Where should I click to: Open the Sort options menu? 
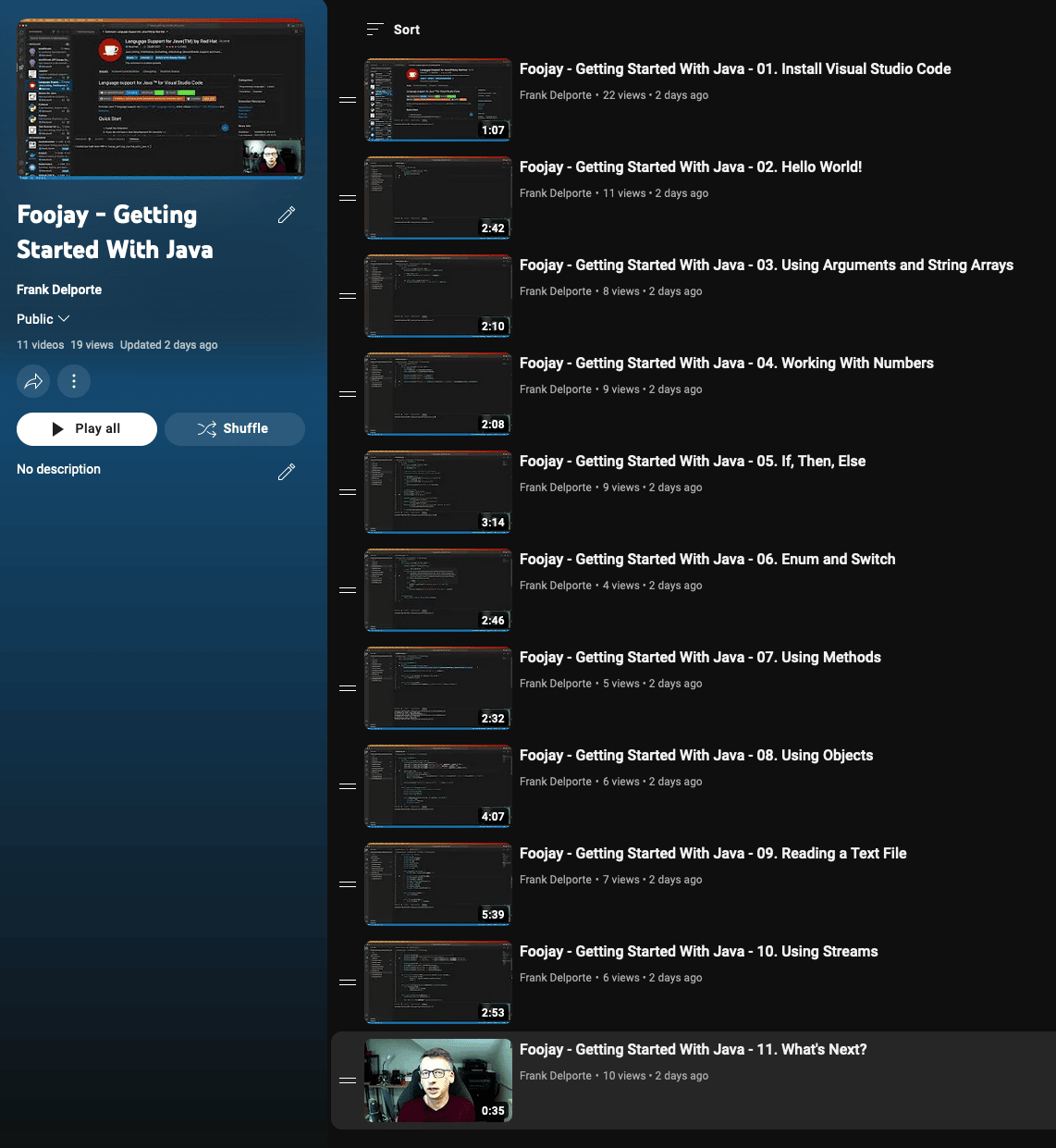pyautogui.click(x=393, y=30)
